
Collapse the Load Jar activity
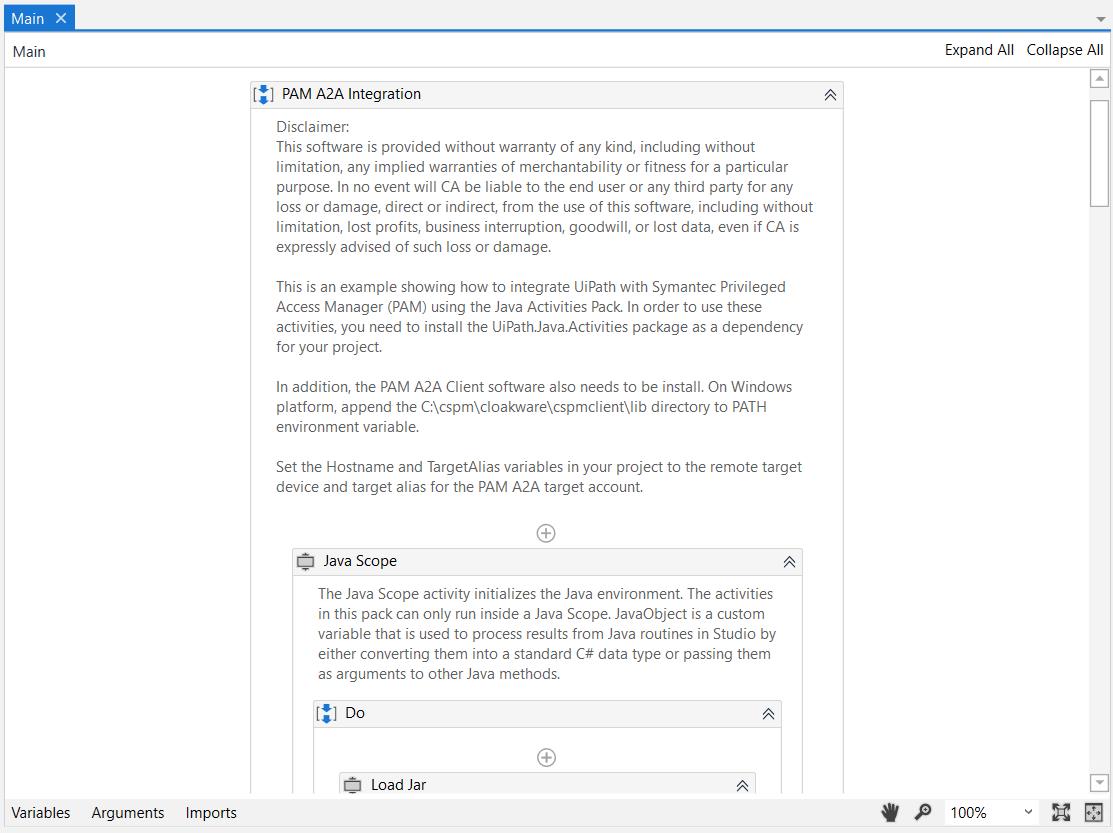pyautogui.click(x=742, y=786)
